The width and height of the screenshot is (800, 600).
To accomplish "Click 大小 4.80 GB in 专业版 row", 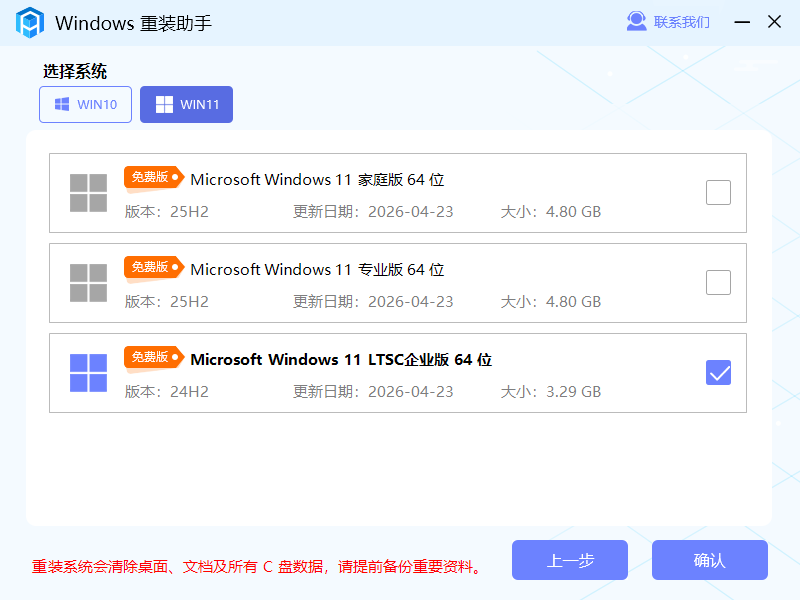I will coord(551,302).
